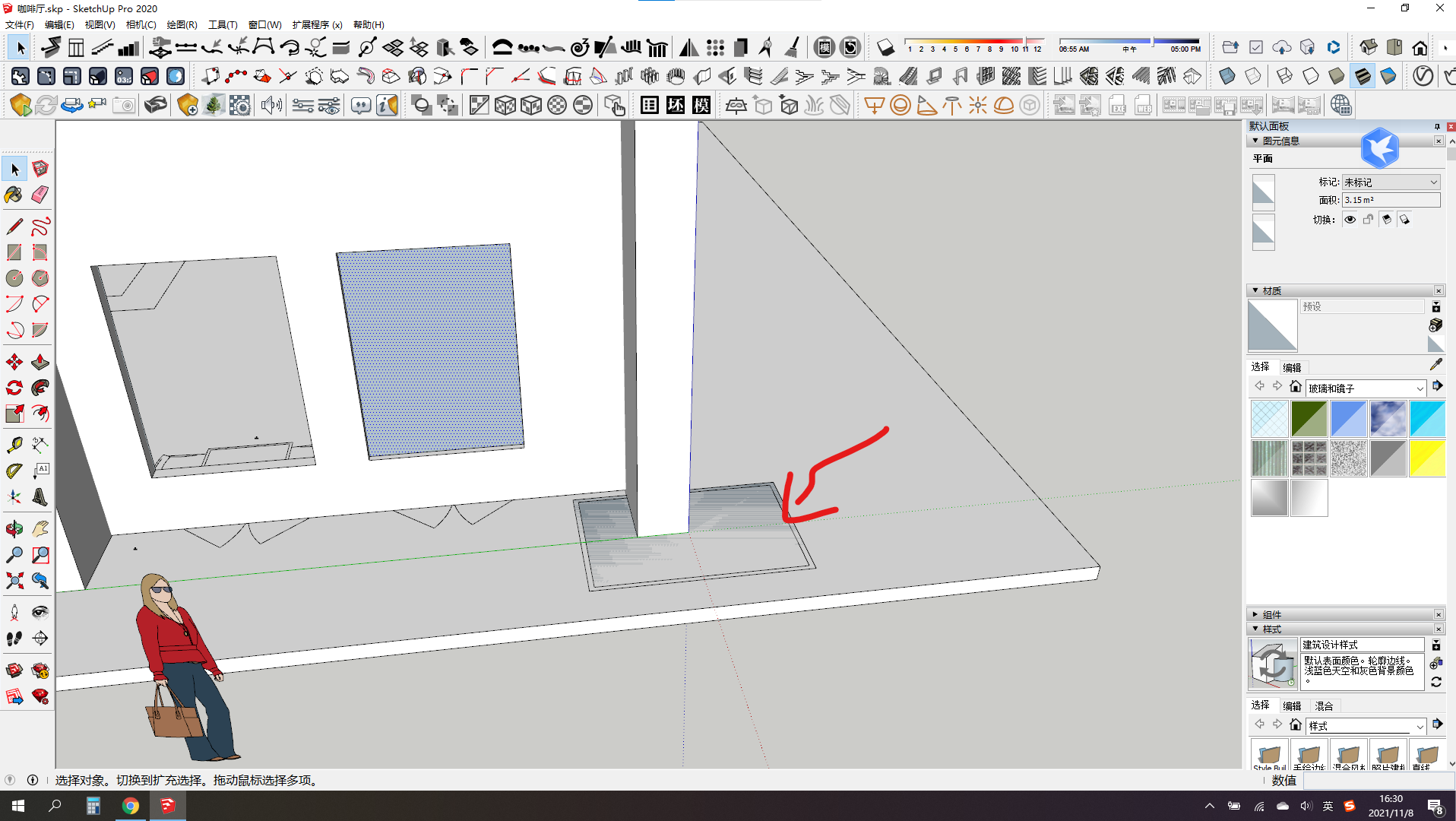Image resolution: width=1456 pixels, height=821 pixels.
Task: Select the Walk footprints tool
Action: point(14,639)
